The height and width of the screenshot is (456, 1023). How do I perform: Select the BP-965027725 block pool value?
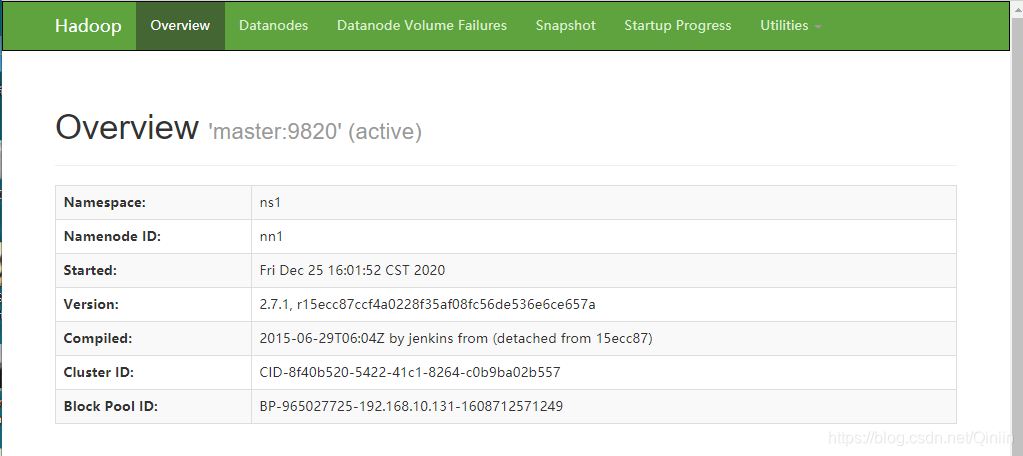point(411,406)
